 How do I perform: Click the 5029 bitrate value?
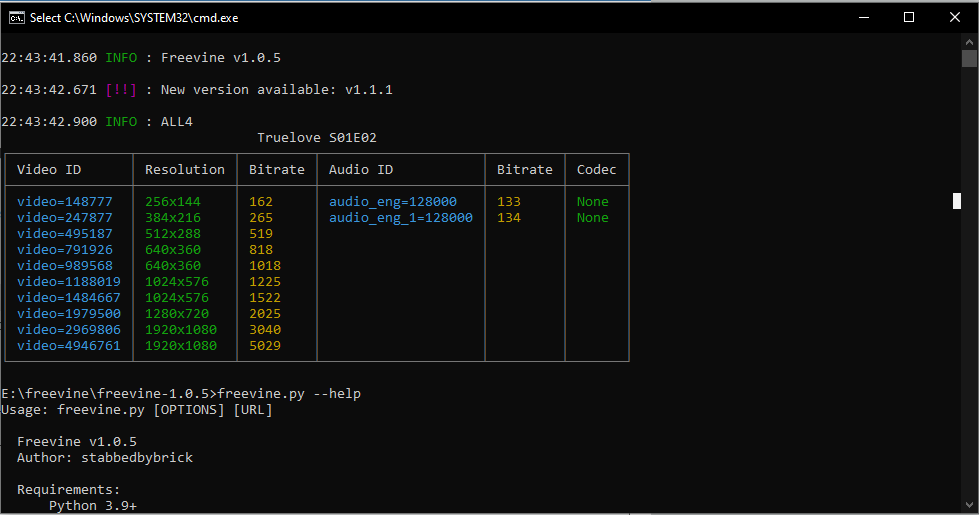pyautogui.click(x=265, y=346)
